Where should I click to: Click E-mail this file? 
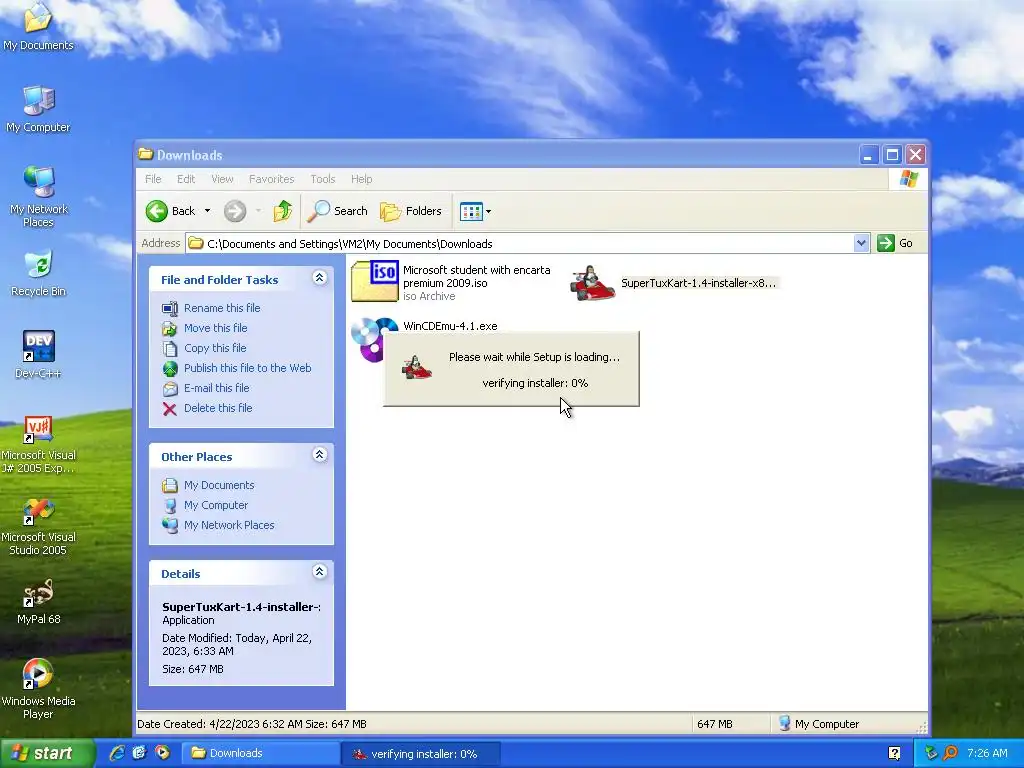[x=206, y=388]
